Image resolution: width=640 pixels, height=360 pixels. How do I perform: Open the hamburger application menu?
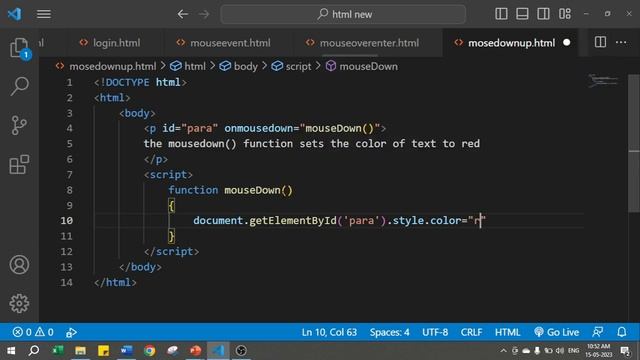click(x=44, y=14)
